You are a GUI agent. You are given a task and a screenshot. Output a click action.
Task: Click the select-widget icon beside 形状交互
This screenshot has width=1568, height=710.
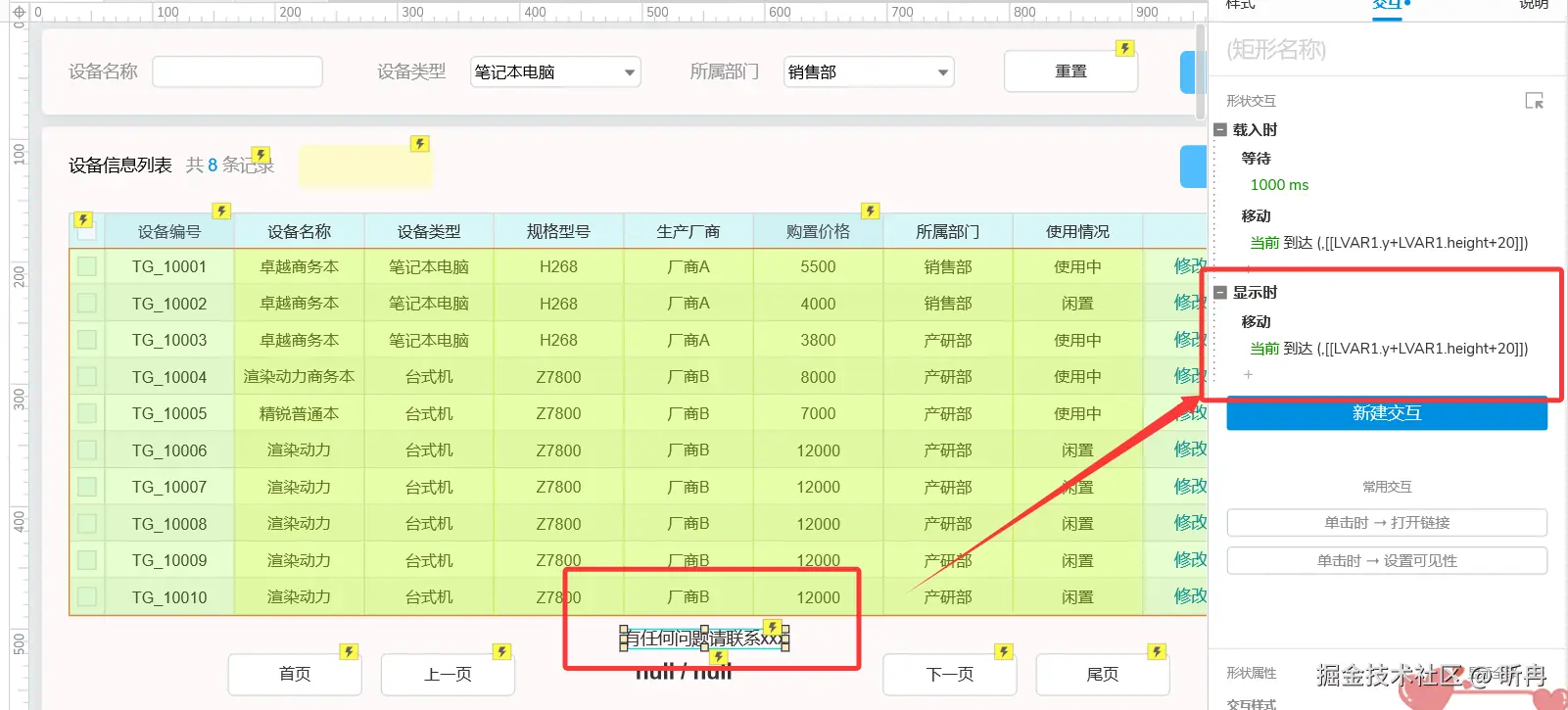1535,101
